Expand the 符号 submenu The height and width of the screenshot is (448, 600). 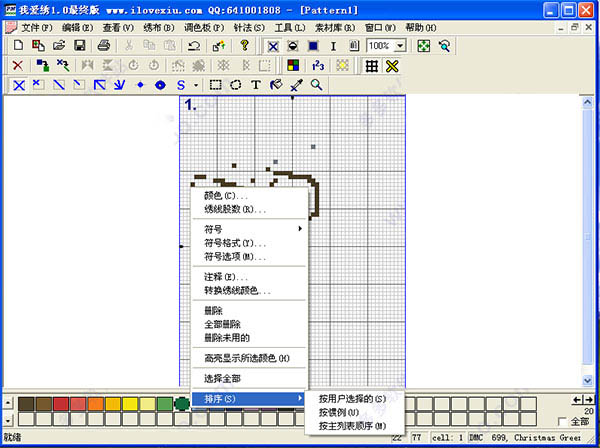pos(249,229)
